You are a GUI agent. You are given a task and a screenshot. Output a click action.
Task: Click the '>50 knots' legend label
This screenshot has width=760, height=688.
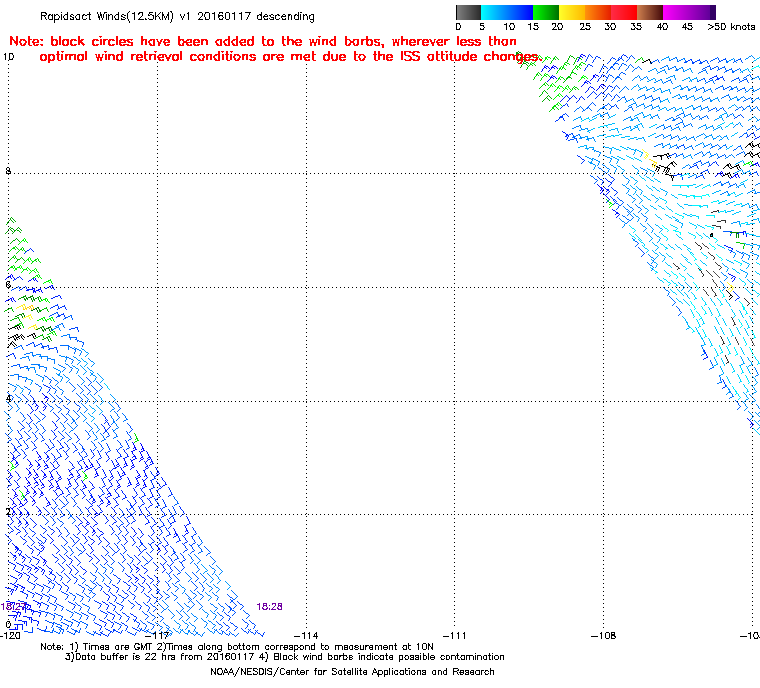pyautogui.click(x=731, y=27)
